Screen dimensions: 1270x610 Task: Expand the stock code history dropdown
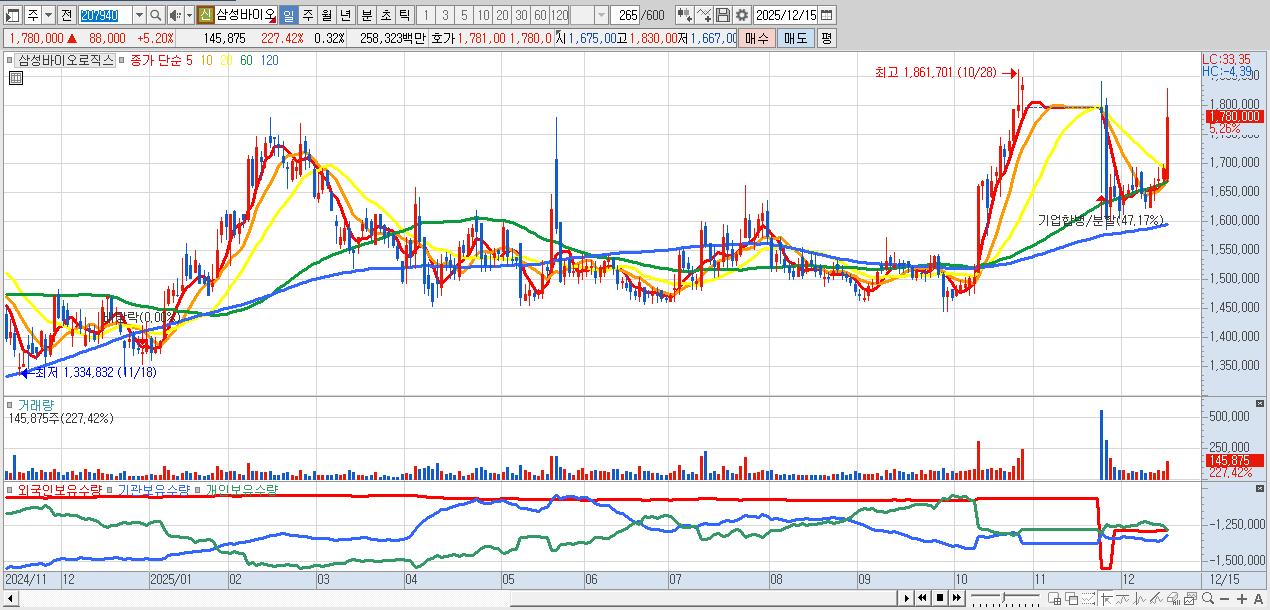tap(139, 15)
